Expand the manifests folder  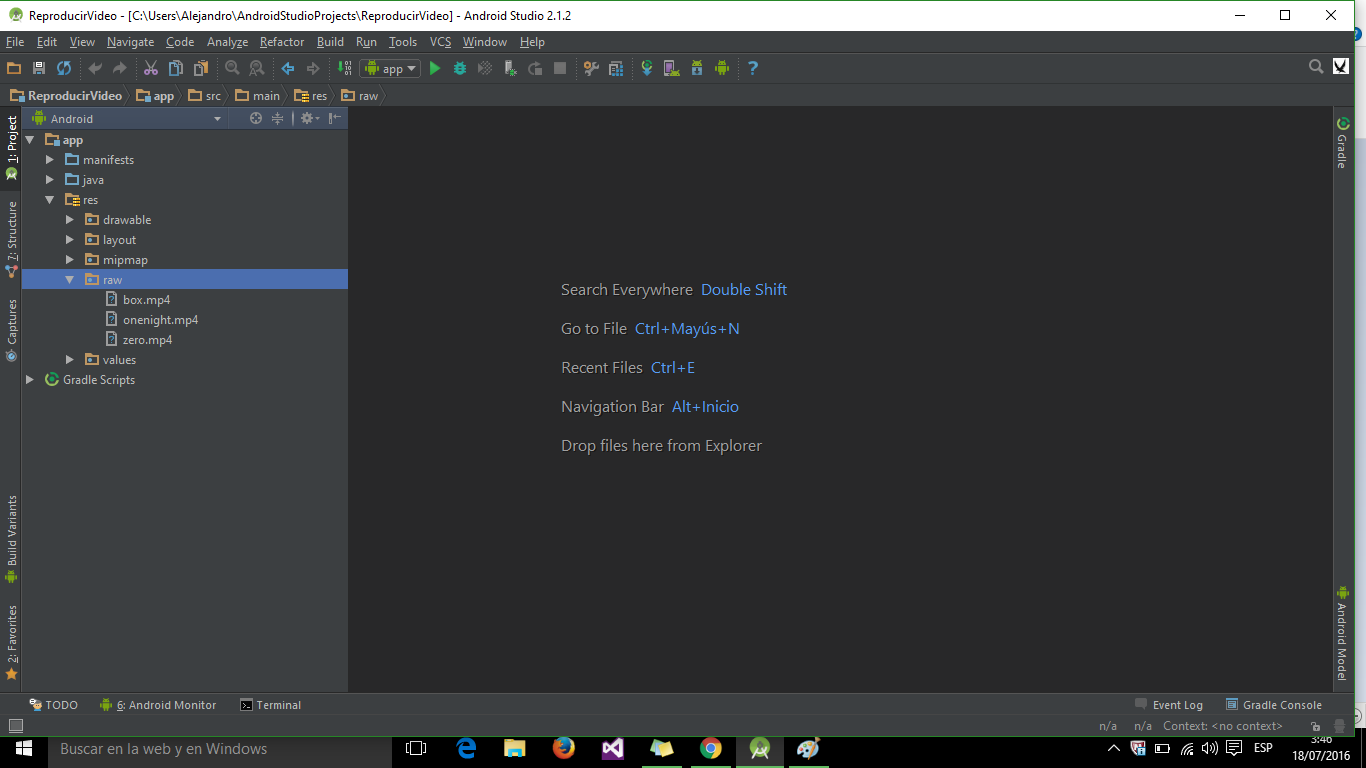coord(50,160)
